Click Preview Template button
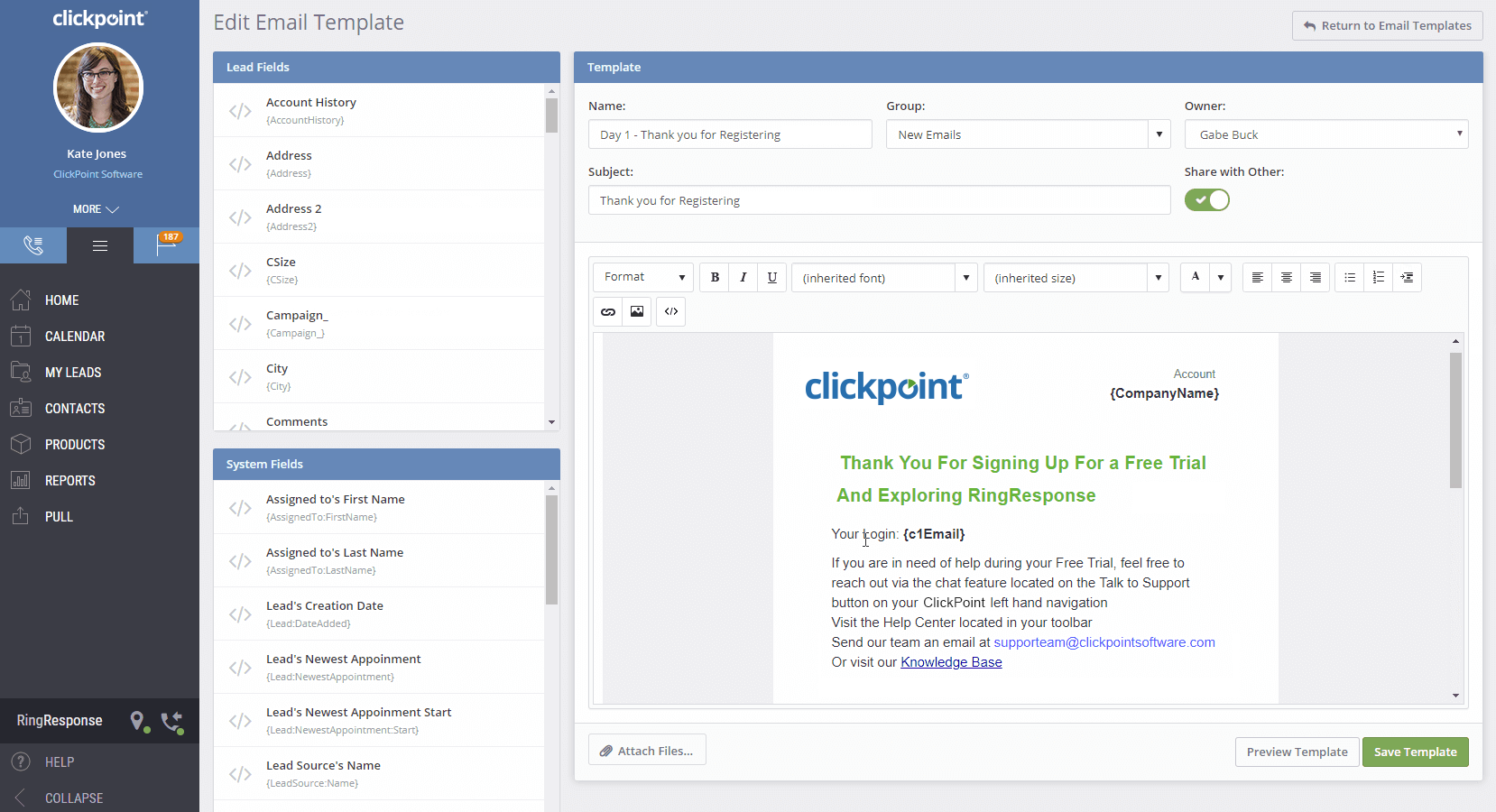The width and height of the screenshot is (1496, 812). (x=1297, y=752)
